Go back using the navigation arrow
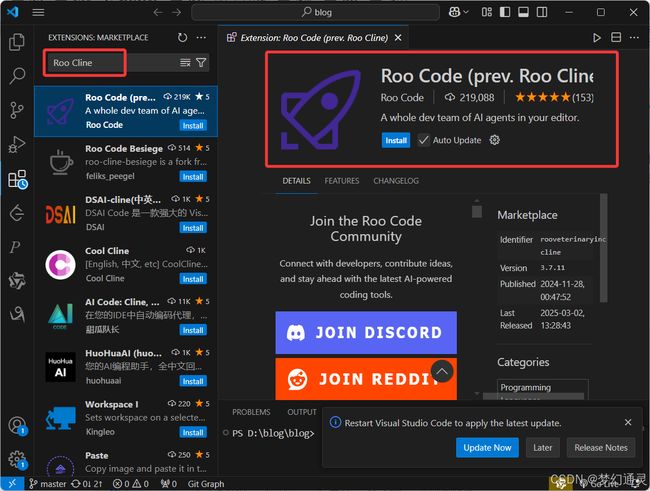 coord(158,12)
